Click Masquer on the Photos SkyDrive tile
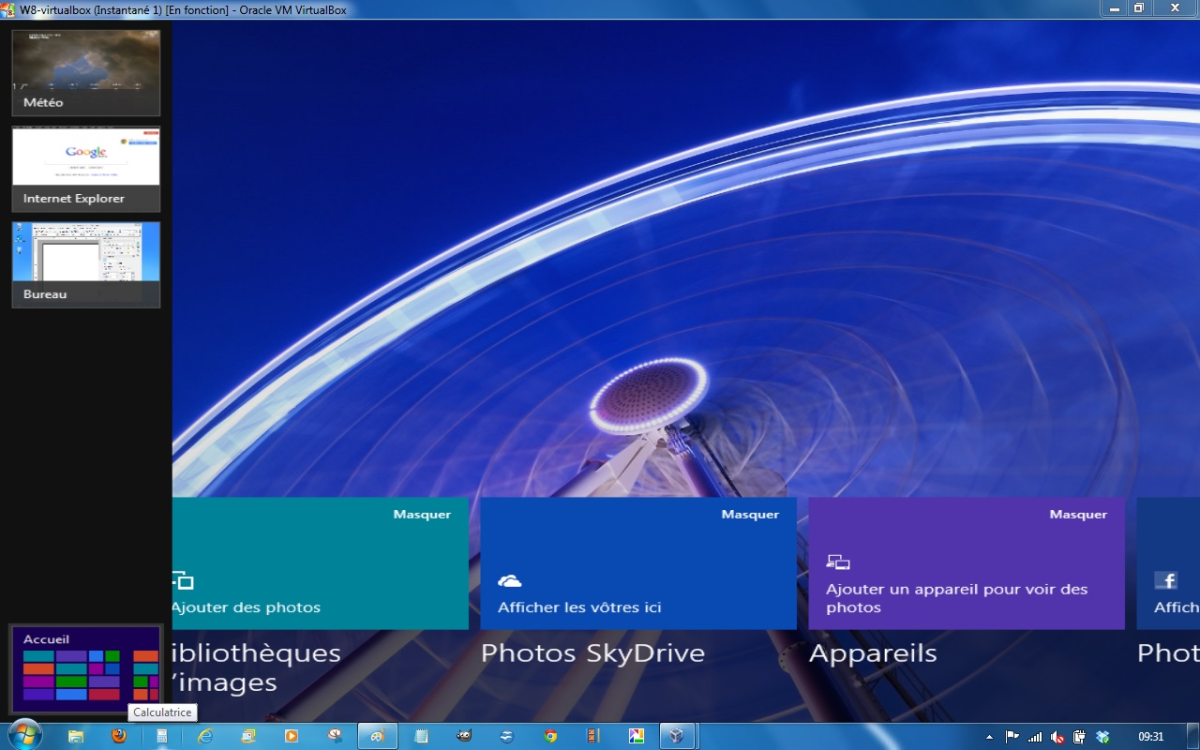Image resolution: width=1200 pixels, height=750 pixels. click(x=750, y=514)
